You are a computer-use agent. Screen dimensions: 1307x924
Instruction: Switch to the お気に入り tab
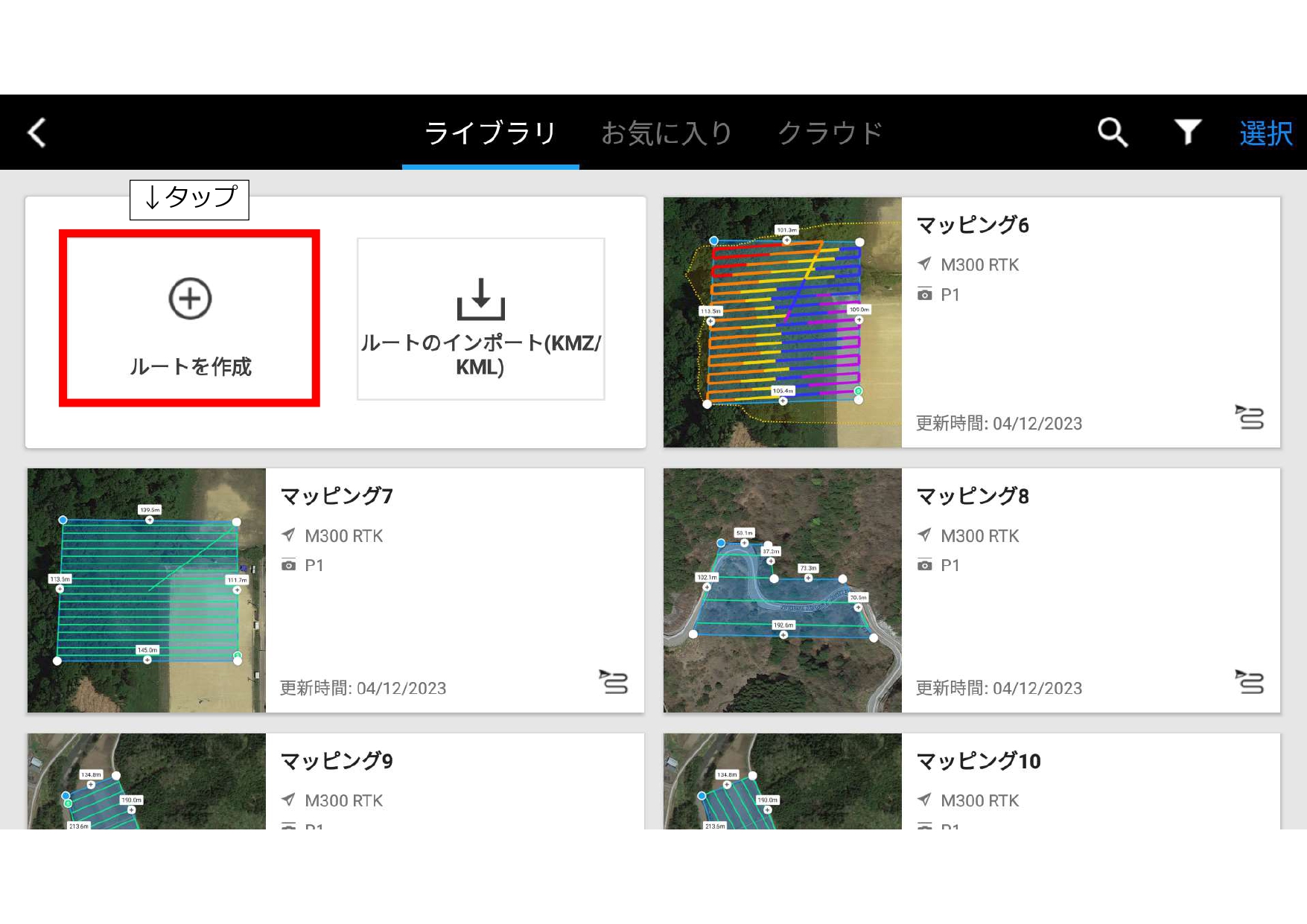(x=667, y=132)
